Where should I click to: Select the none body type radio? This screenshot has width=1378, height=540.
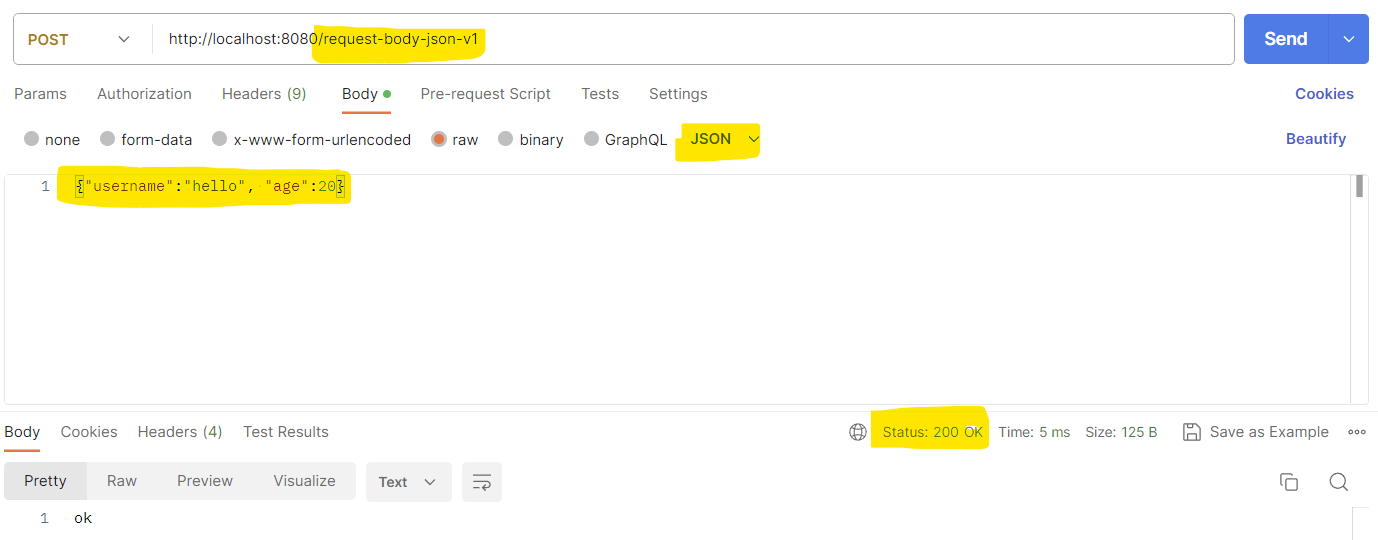tap(32, 139)
